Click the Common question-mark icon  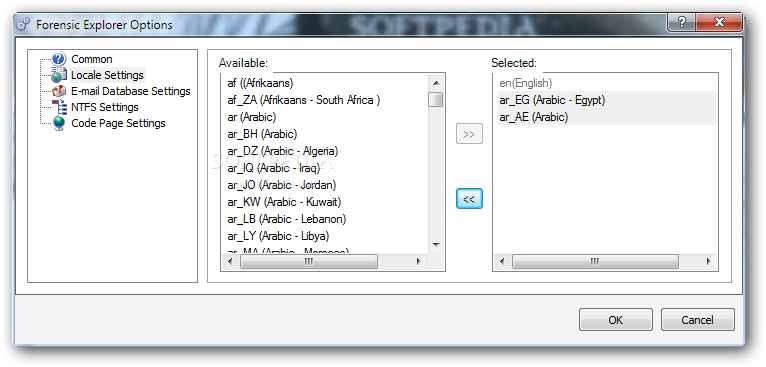point(59,59)
